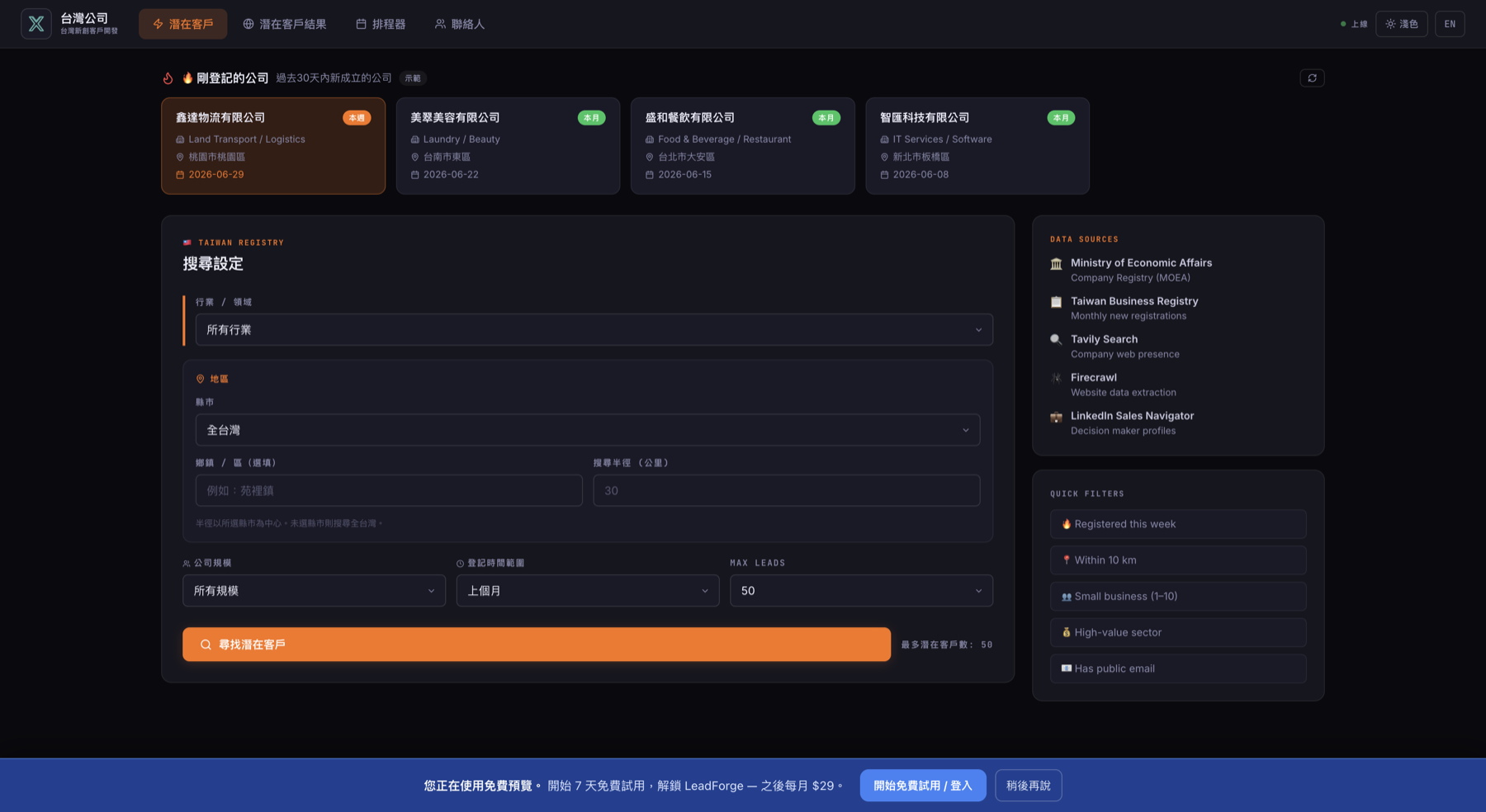Apply Small business (1–10) quick filter

1178,597
